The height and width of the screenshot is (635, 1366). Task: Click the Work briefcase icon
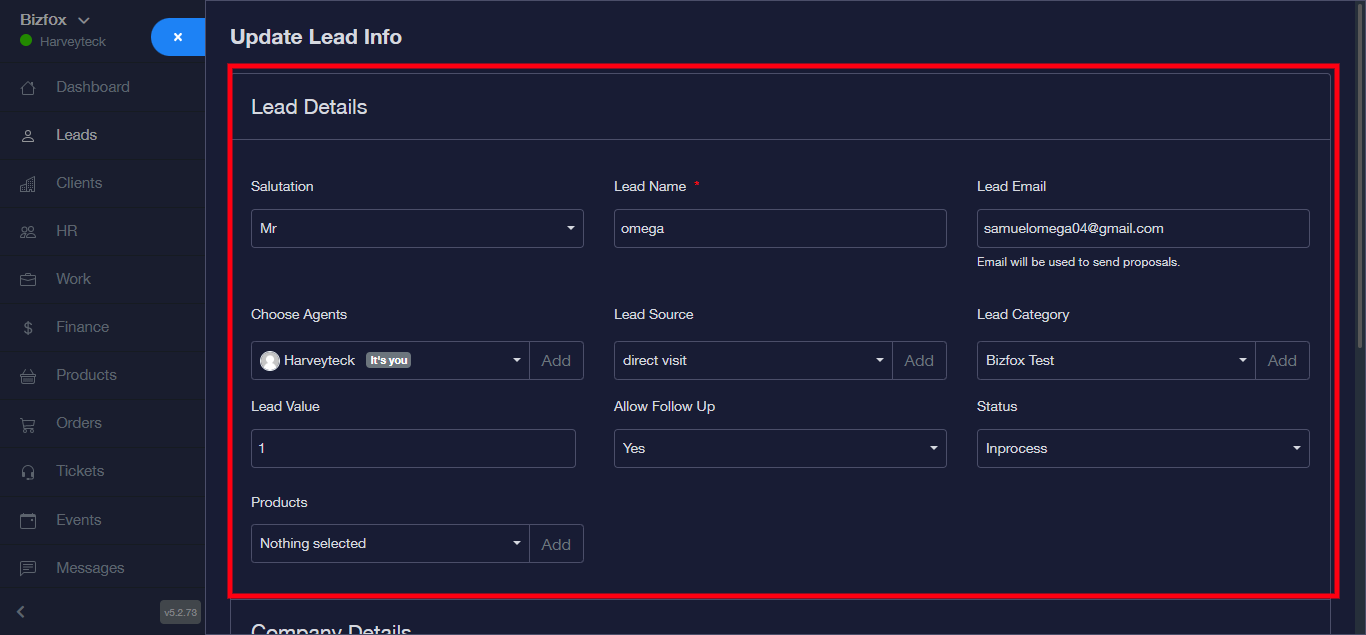[28, 280]
